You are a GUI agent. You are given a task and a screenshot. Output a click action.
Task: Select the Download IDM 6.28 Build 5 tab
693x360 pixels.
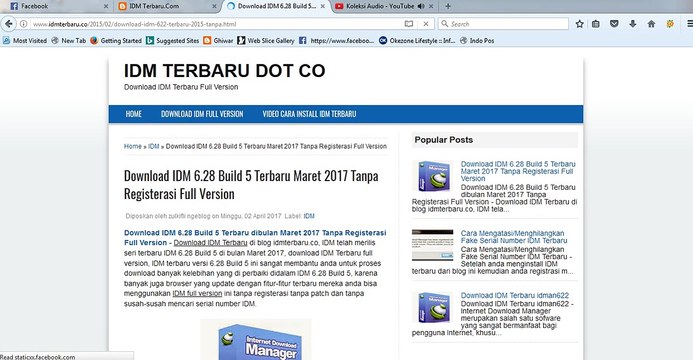tap(276, 6)
